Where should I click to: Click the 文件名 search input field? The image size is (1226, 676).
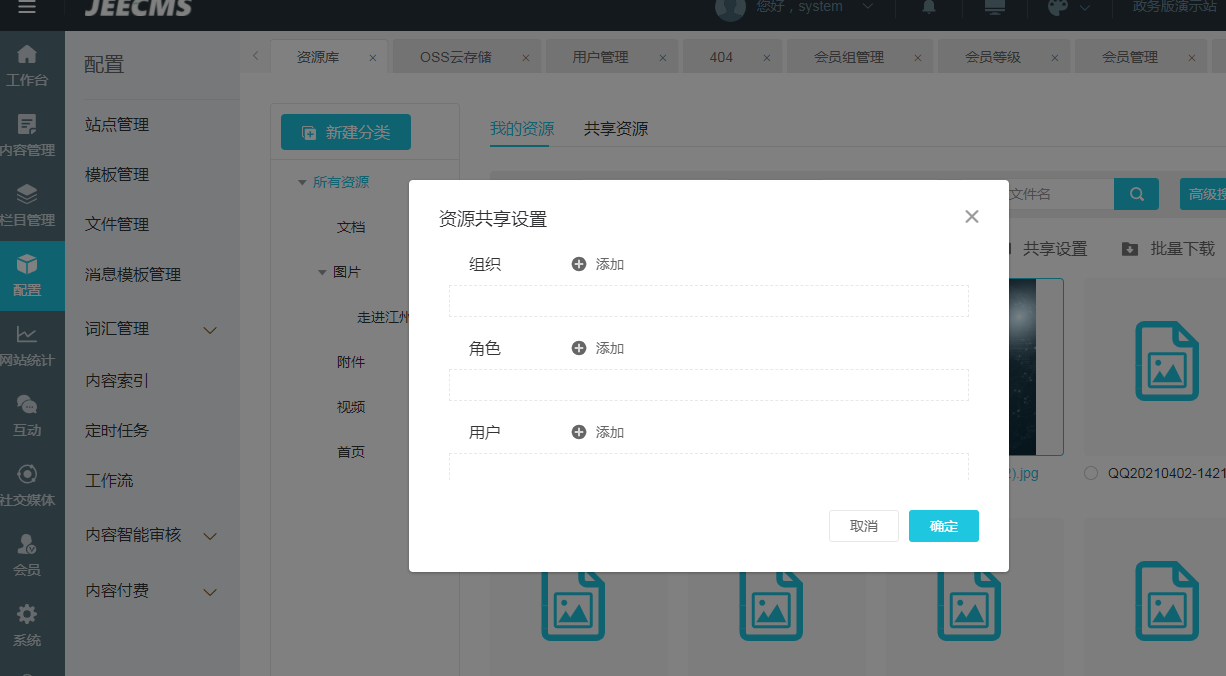click(x=1058, y=194)
